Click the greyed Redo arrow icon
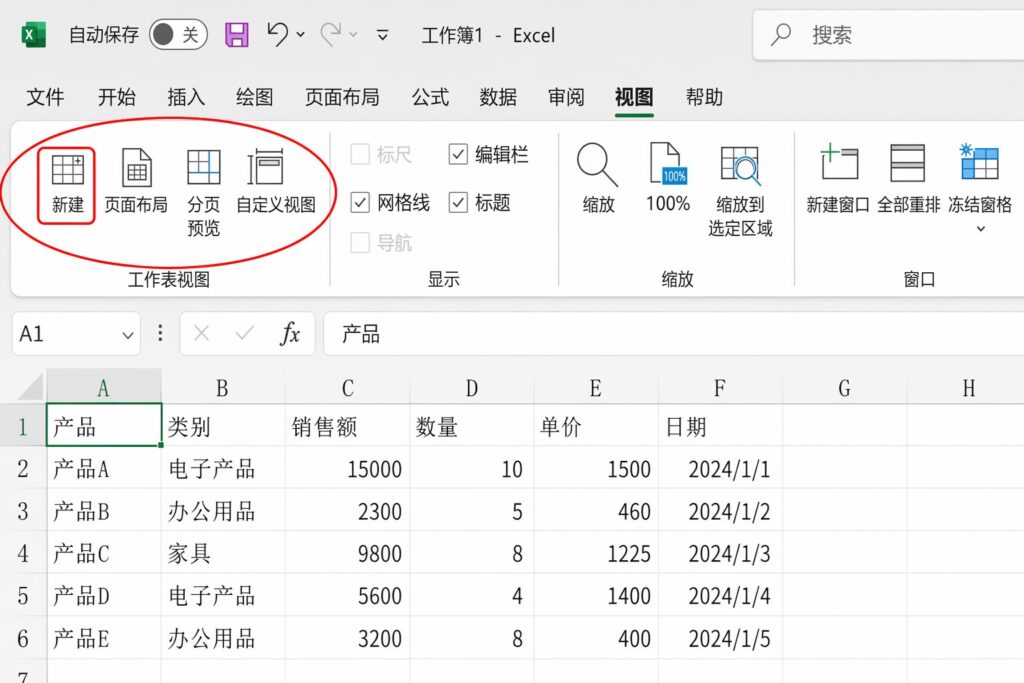1024x683 pixels. click(x=330, y=34)
